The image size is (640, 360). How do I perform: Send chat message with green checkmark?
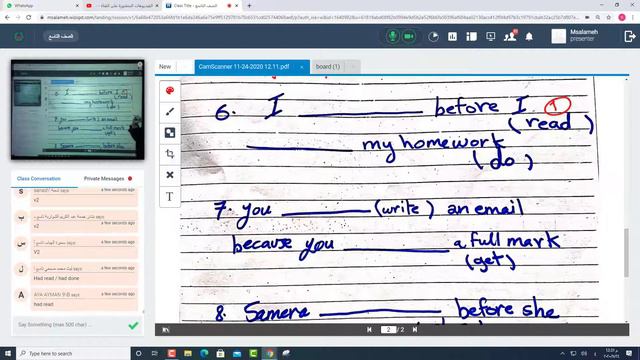click(x=133, y=325)
